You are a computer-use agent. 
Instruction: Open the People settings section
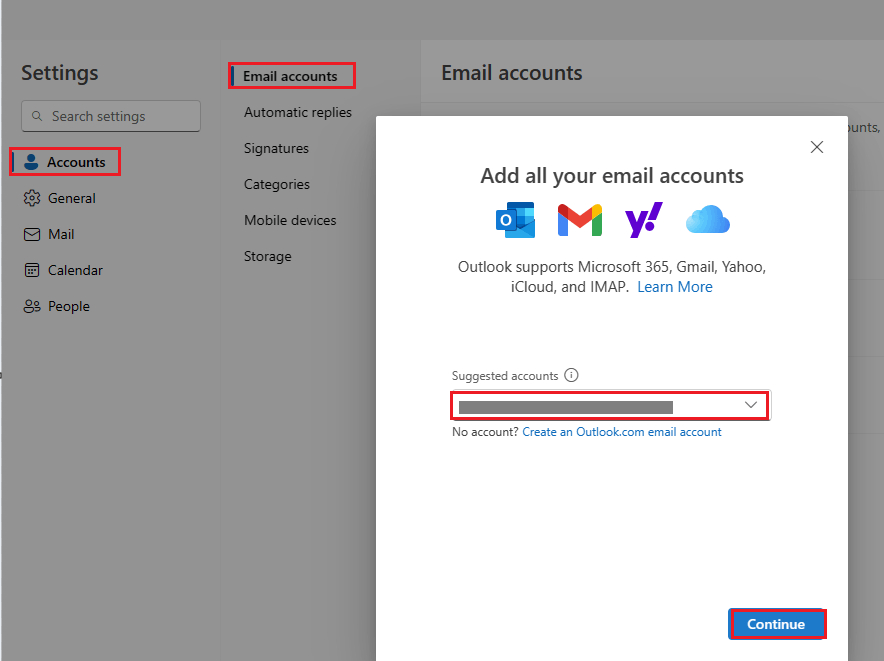pyautogui.click(x=68, y=306)
